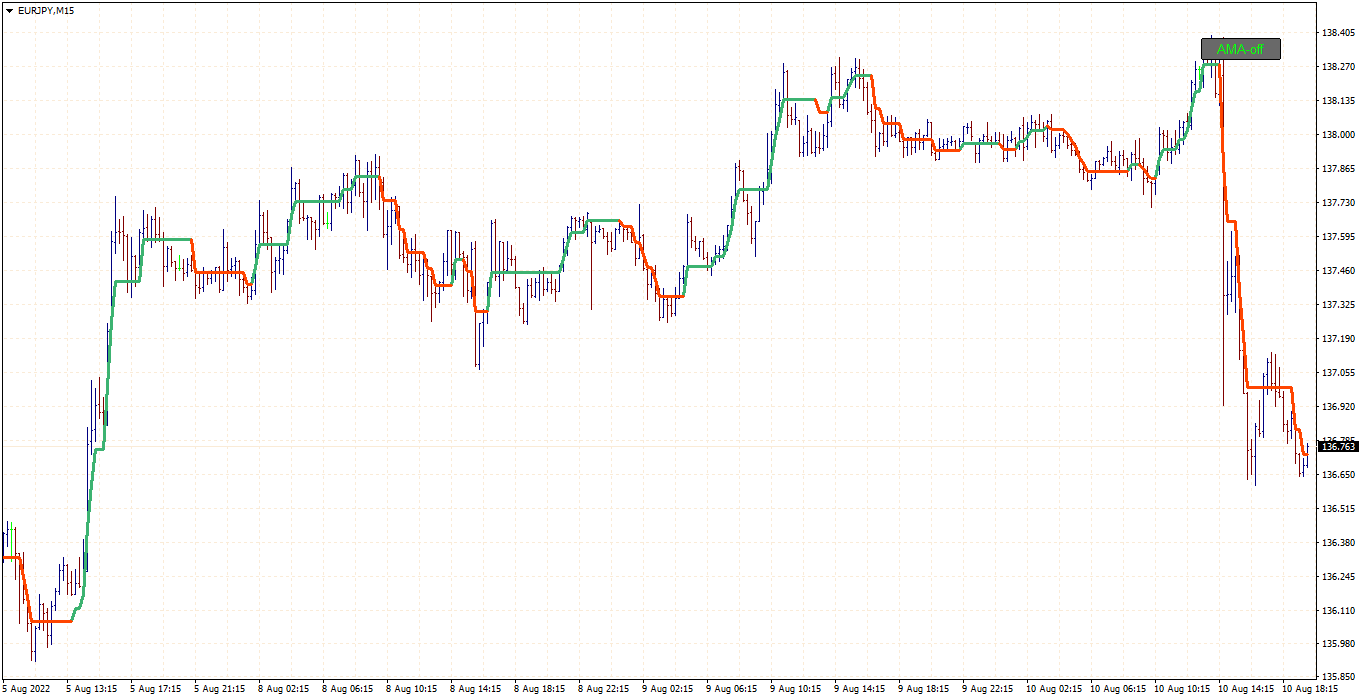Viewport: 1362px width, 700px height.
Task: Select the 9 Aug 18:15 time label
Action: pos(924,689)
